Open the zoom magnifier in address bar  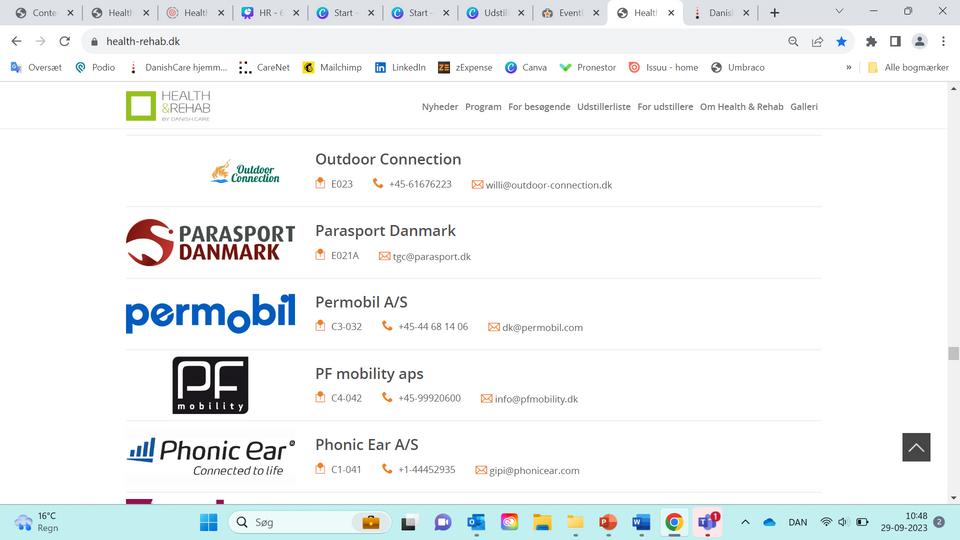[793, 42]
